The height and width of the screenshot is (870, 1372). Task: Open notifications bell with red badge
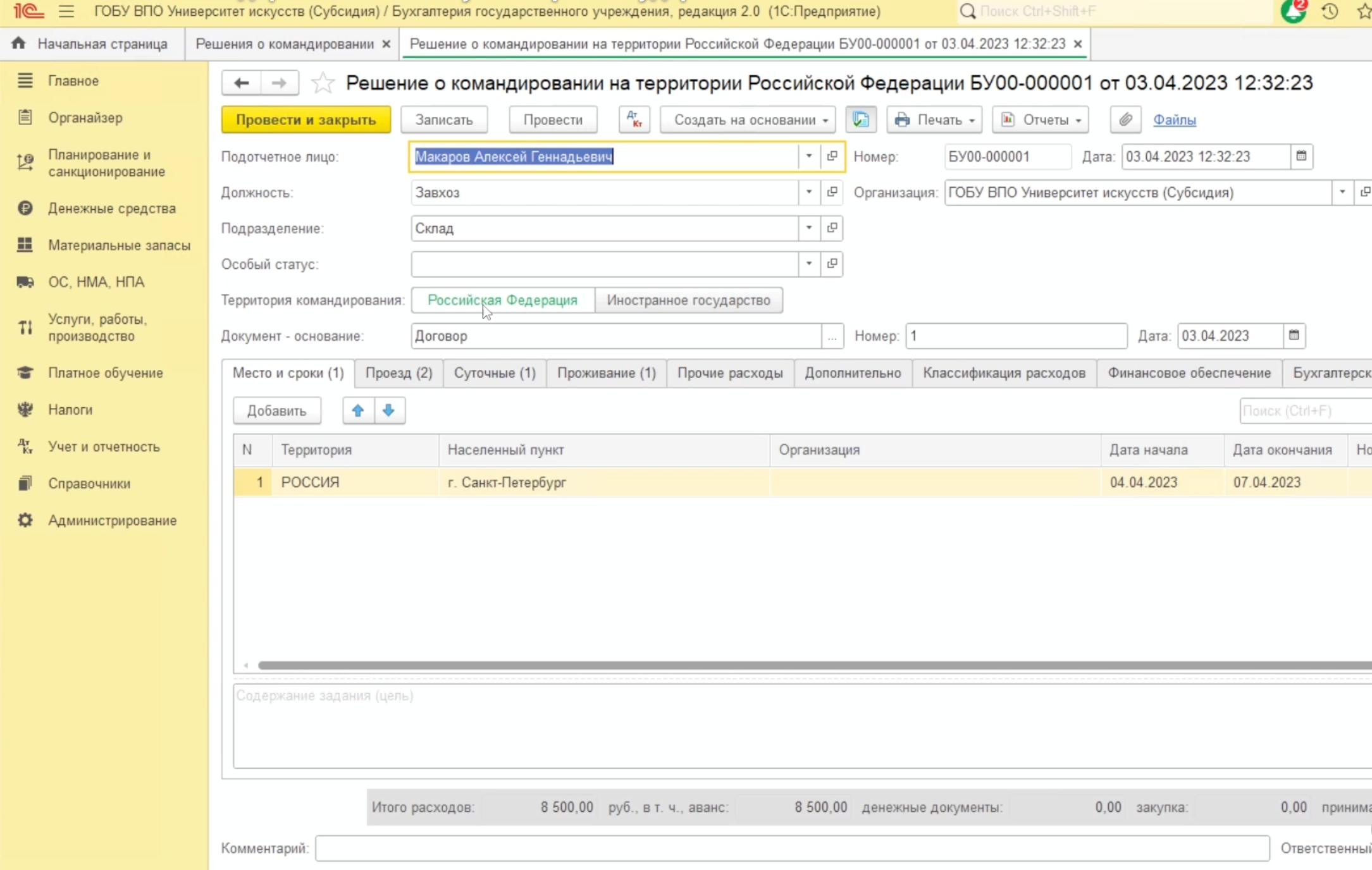click(x=1293, y=11)
